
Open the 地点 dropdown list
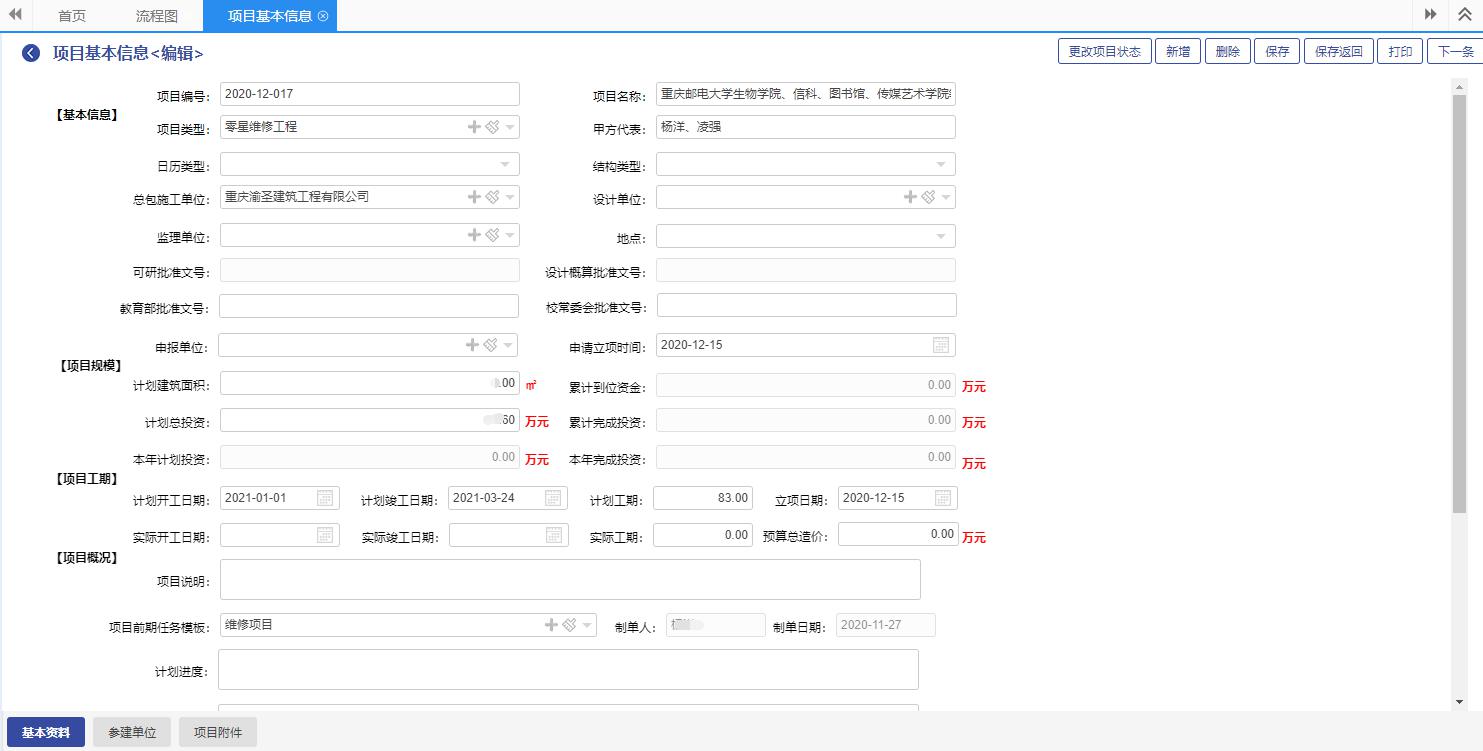941,236
